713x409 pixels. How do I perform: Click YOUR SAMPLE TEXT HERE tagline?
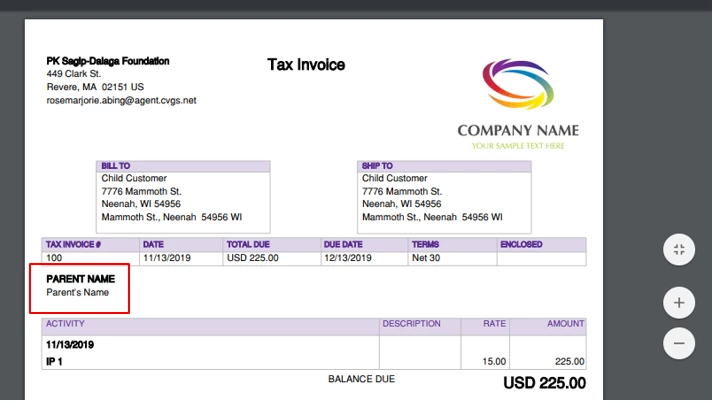pos(518,146)
